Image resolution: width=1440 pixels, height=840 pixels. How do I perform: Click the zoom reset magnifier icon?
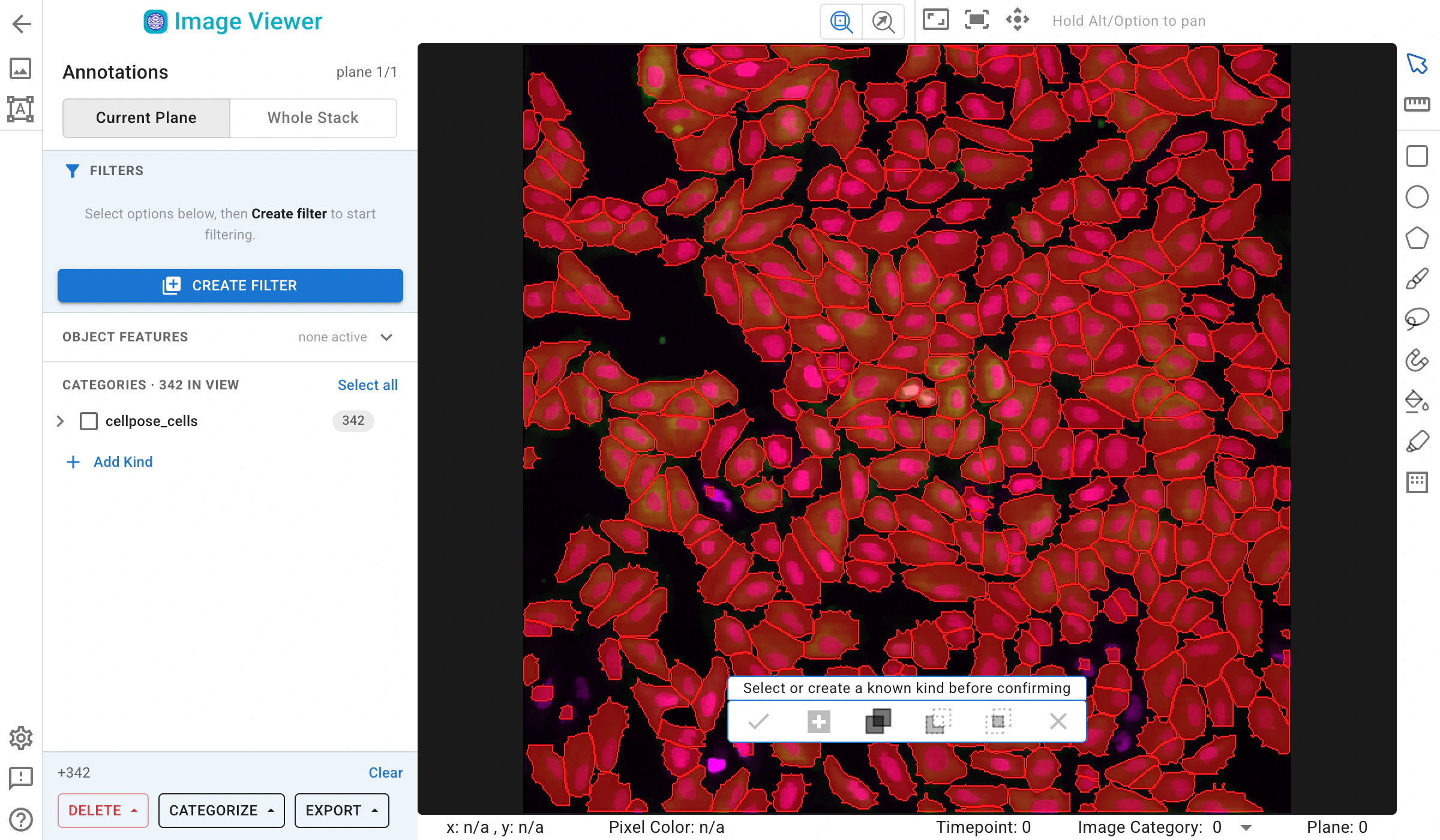[883, 22]
